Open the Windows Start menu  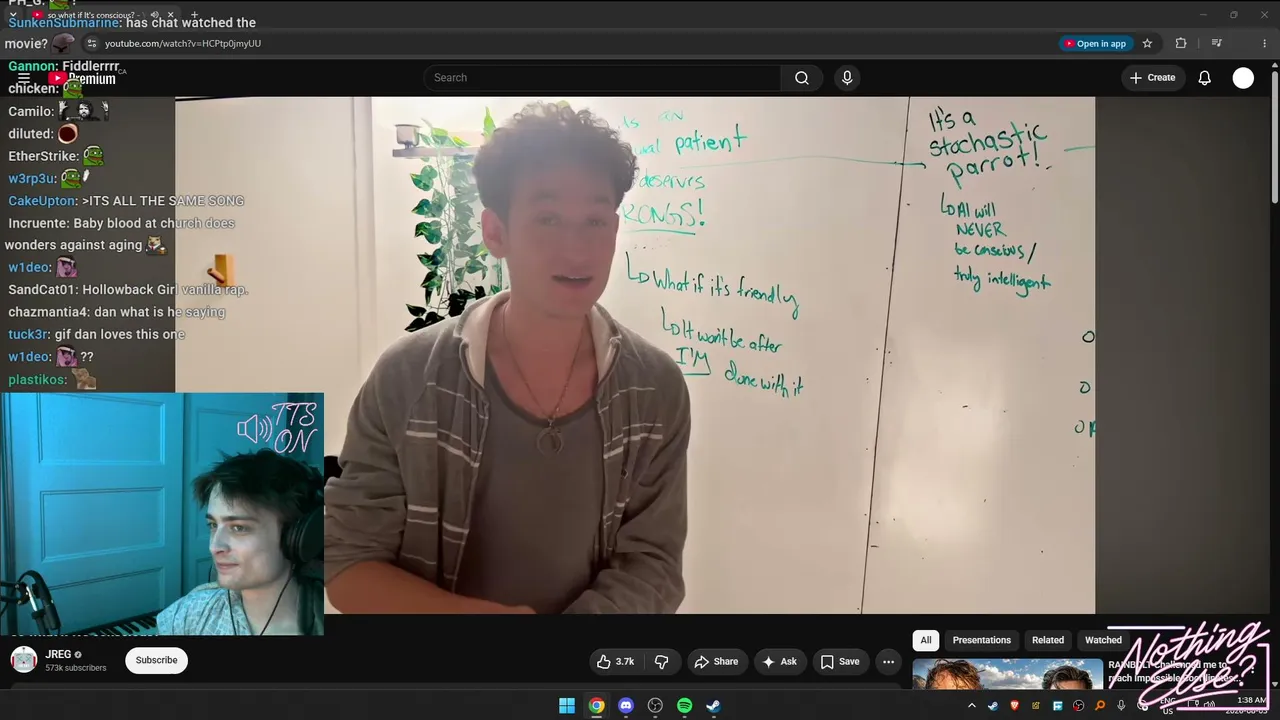[x=567, y=706]
